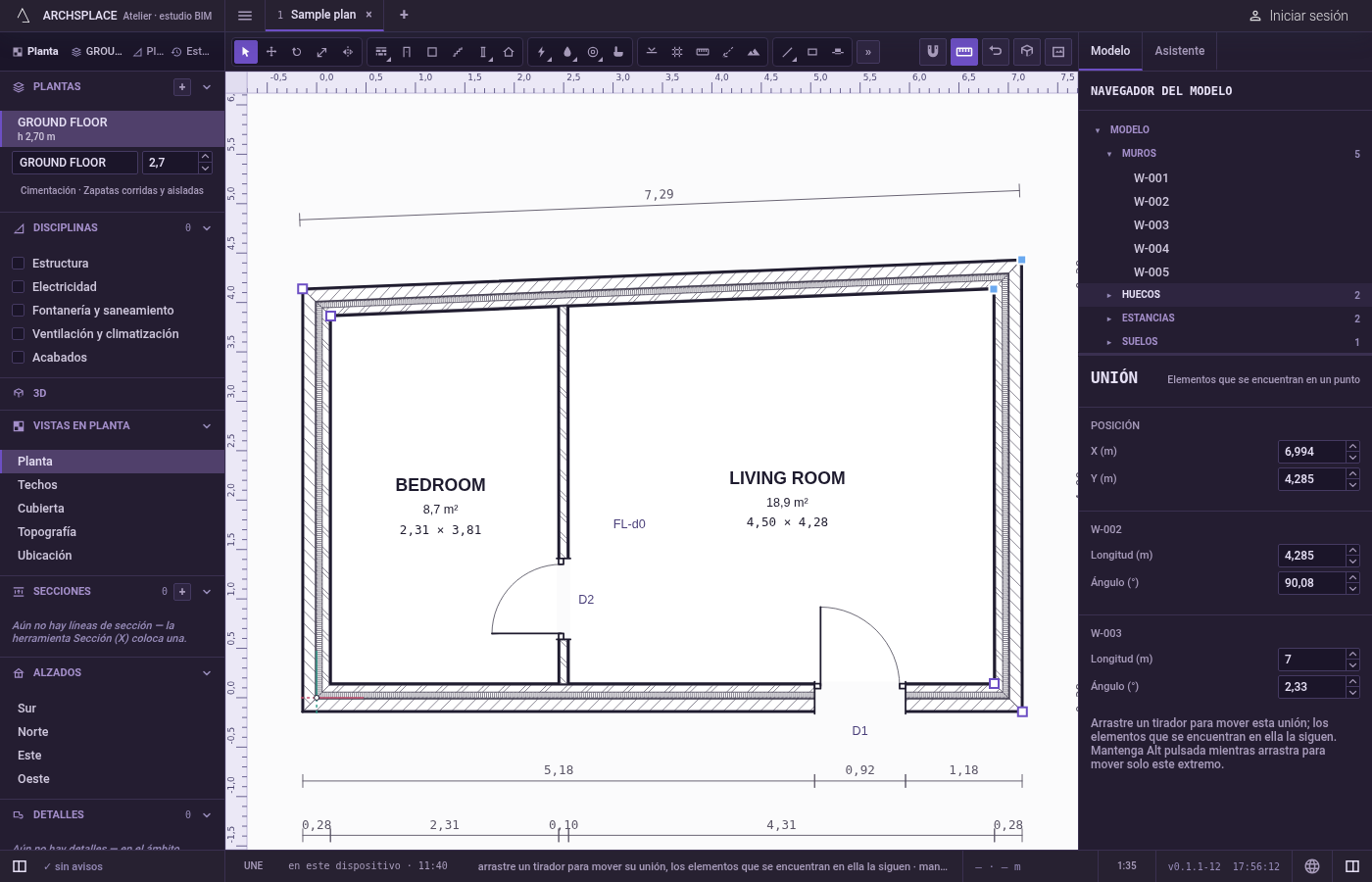
Task: Open the Topografía view
Action: 113,532
